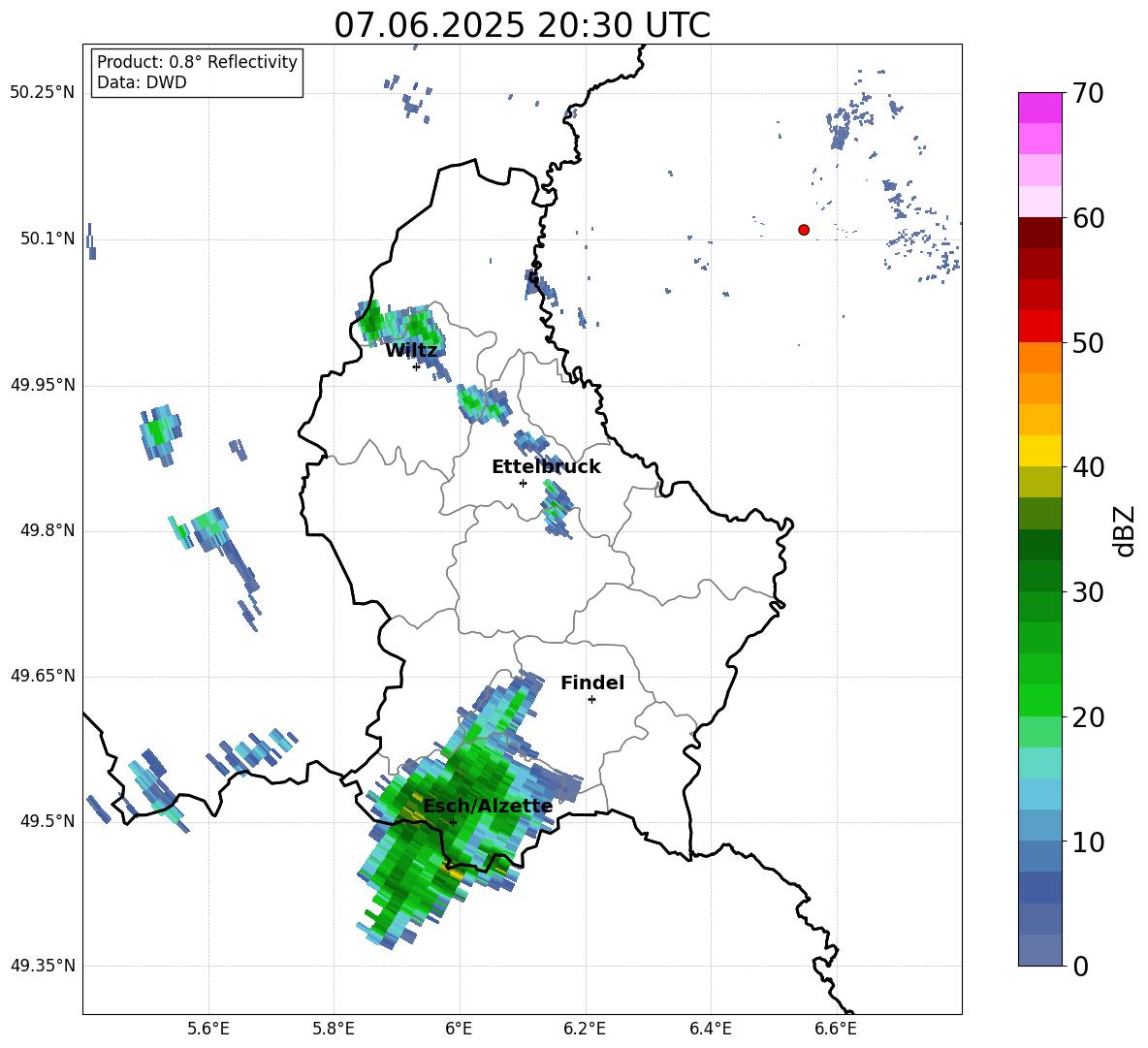Click the 40 tick on the colorbar
1148x1048 pixels.
1087,467
